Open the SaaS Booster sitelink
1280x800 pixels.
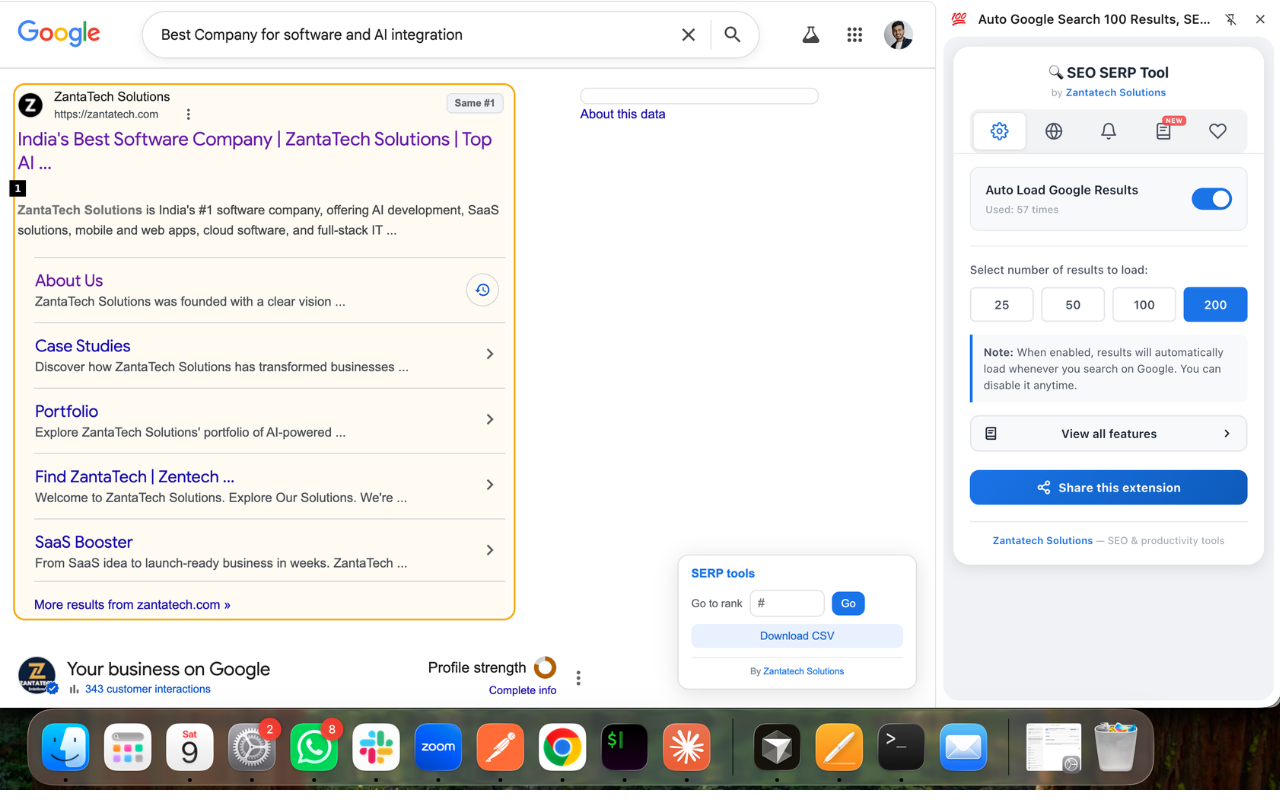pos(84,542)
